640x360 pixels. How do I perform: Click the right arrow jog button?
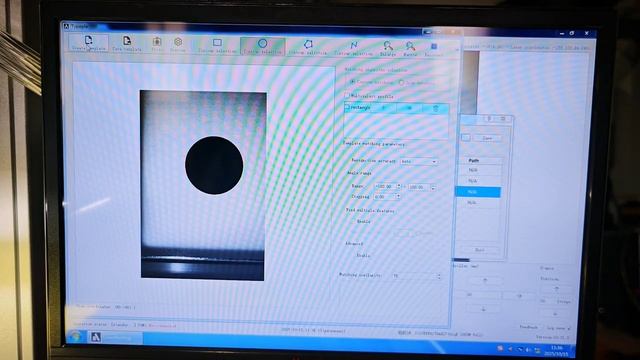[520, 296]
